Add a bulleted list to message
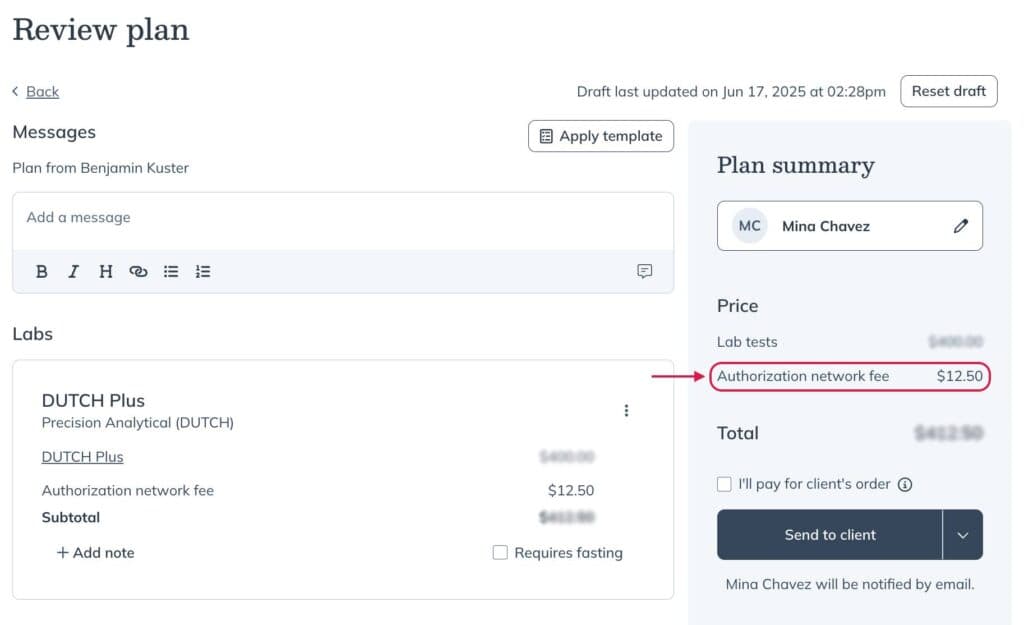This screenshot has width=1024, height=625. point(171,272)
